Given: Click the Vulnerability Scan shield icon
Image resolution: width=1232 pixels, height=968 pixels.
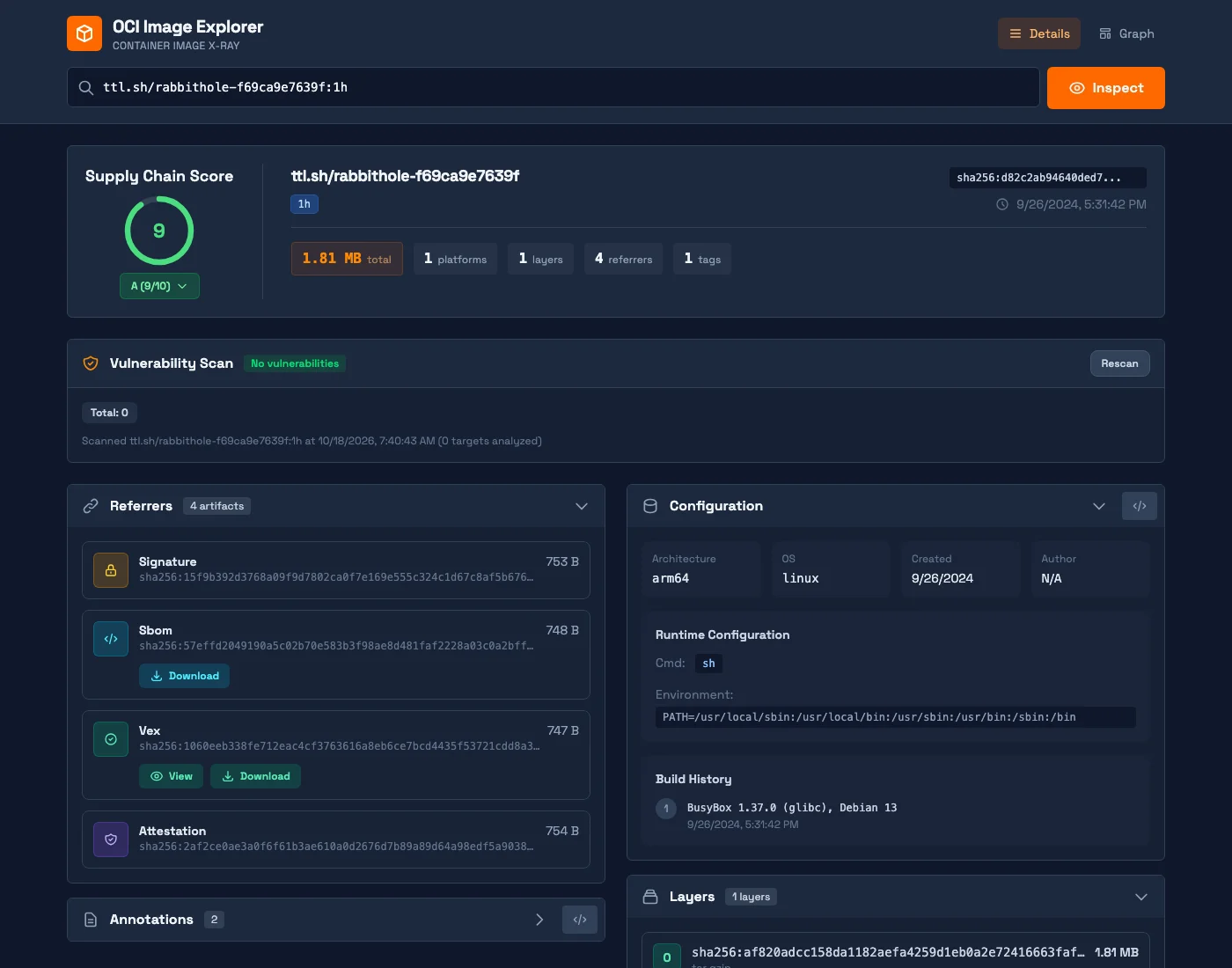Looking at the screenshot, I should (x=91, y=363).
